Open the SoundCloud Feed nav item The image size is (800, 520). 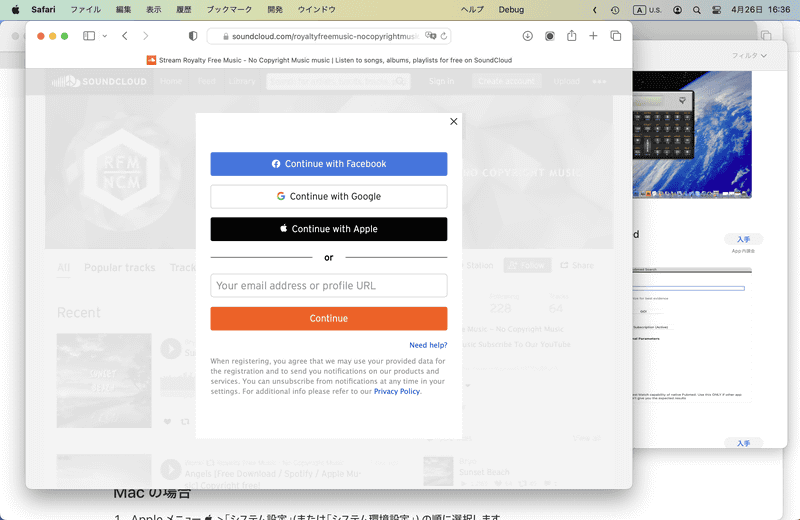tap(206, 81)
